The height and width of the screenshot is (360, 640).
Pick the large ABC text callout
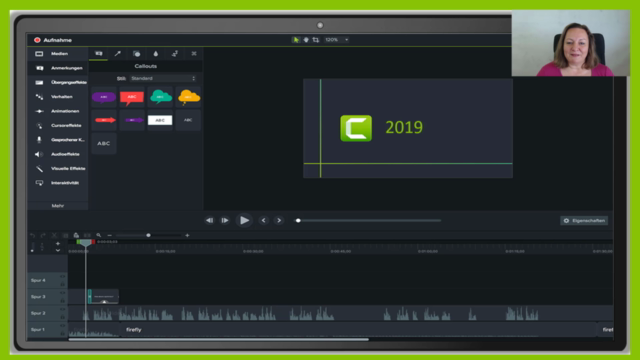coord(104,143)
